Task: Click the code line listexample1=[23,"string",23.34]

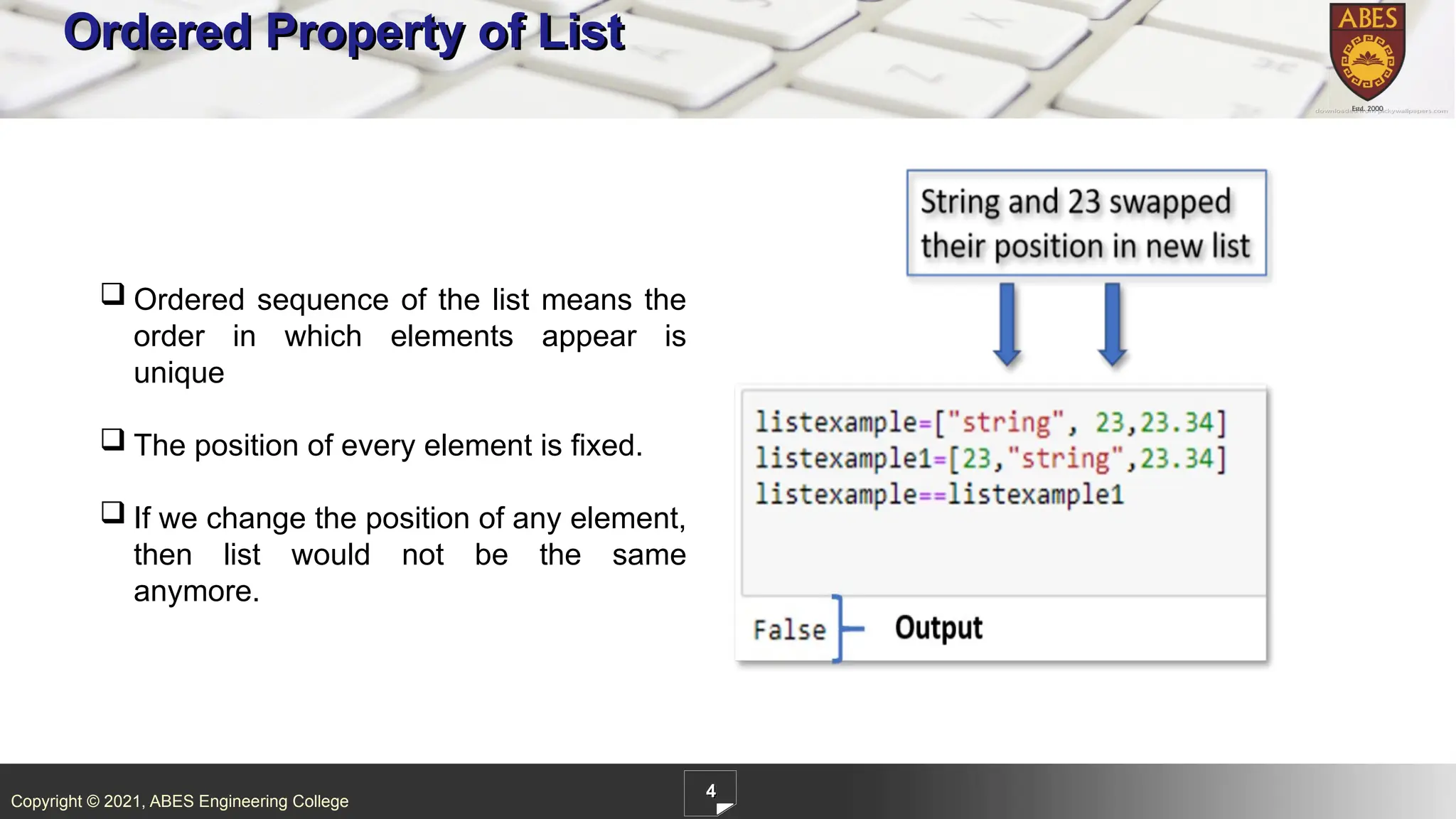Action: point(991,459)
